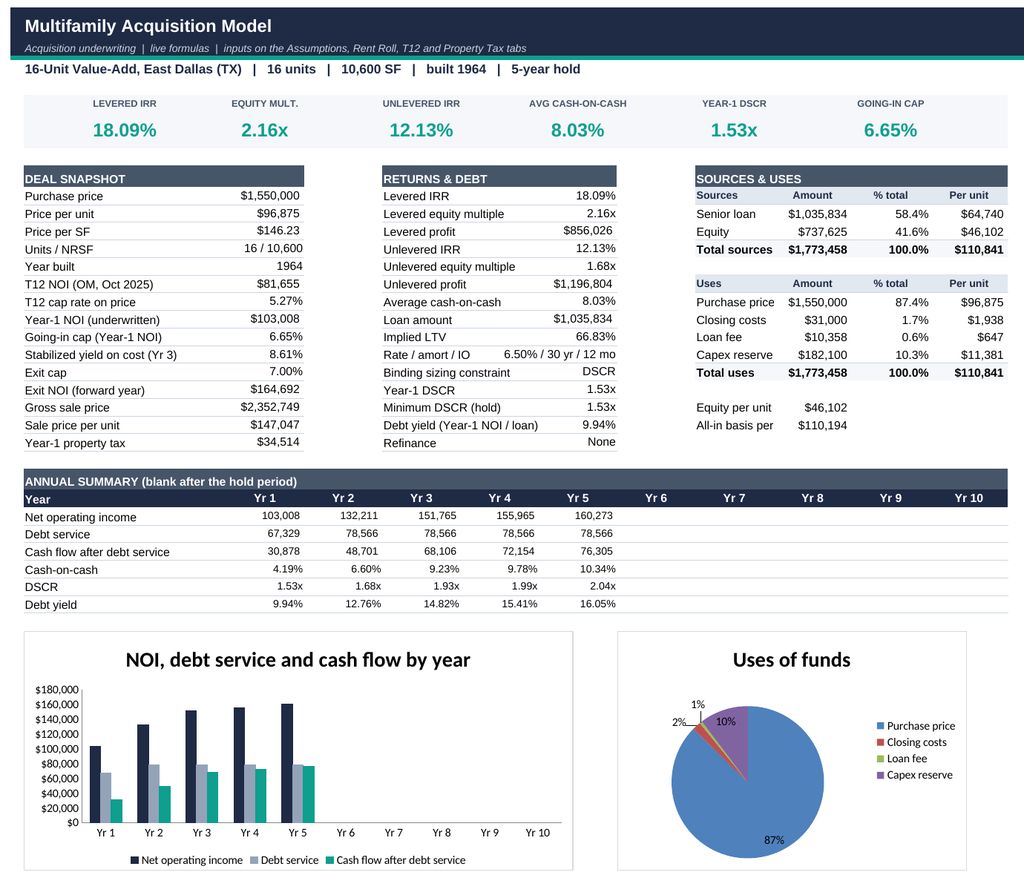Click the Yr 1 column header in Annual Summary
1024x875 pixels.
coord(264,498)
